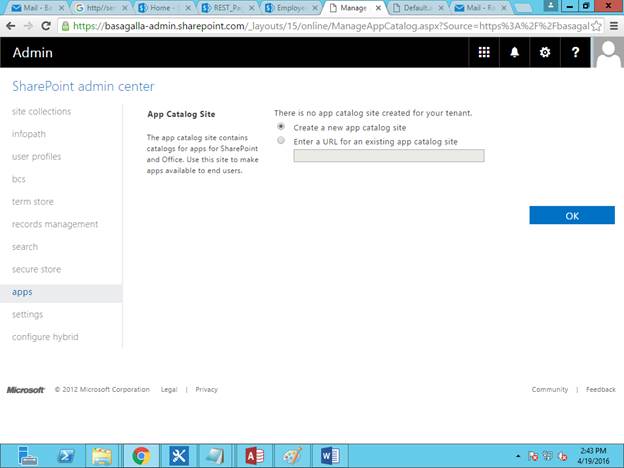Viewport: 624px width, 468px height.
Task: Go forward with the browser forward arrow
Action: tap(28, 26)
